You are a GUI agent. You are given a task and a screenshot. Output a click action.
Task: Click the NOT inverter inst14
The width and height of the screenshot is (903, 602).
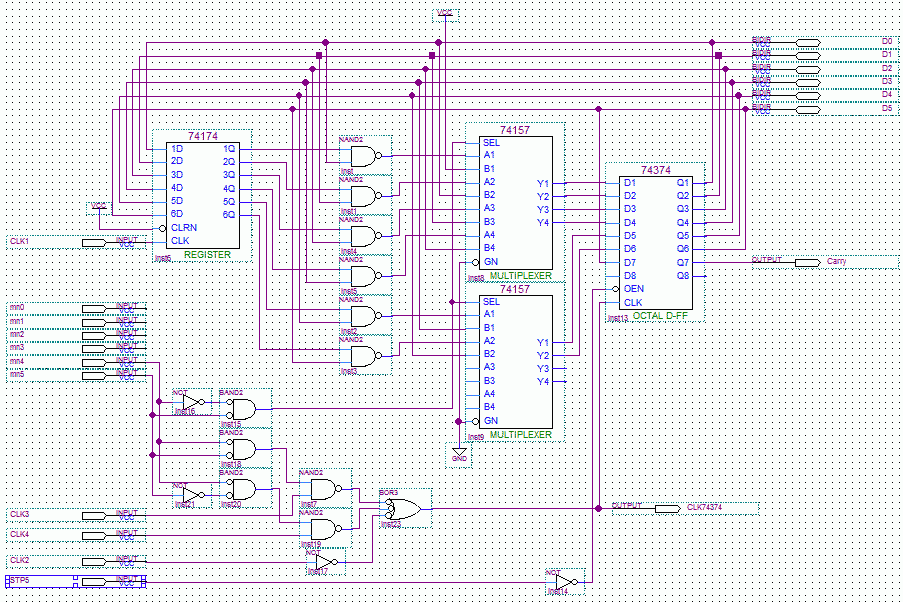pyautogui.click(x=566, y=582)
